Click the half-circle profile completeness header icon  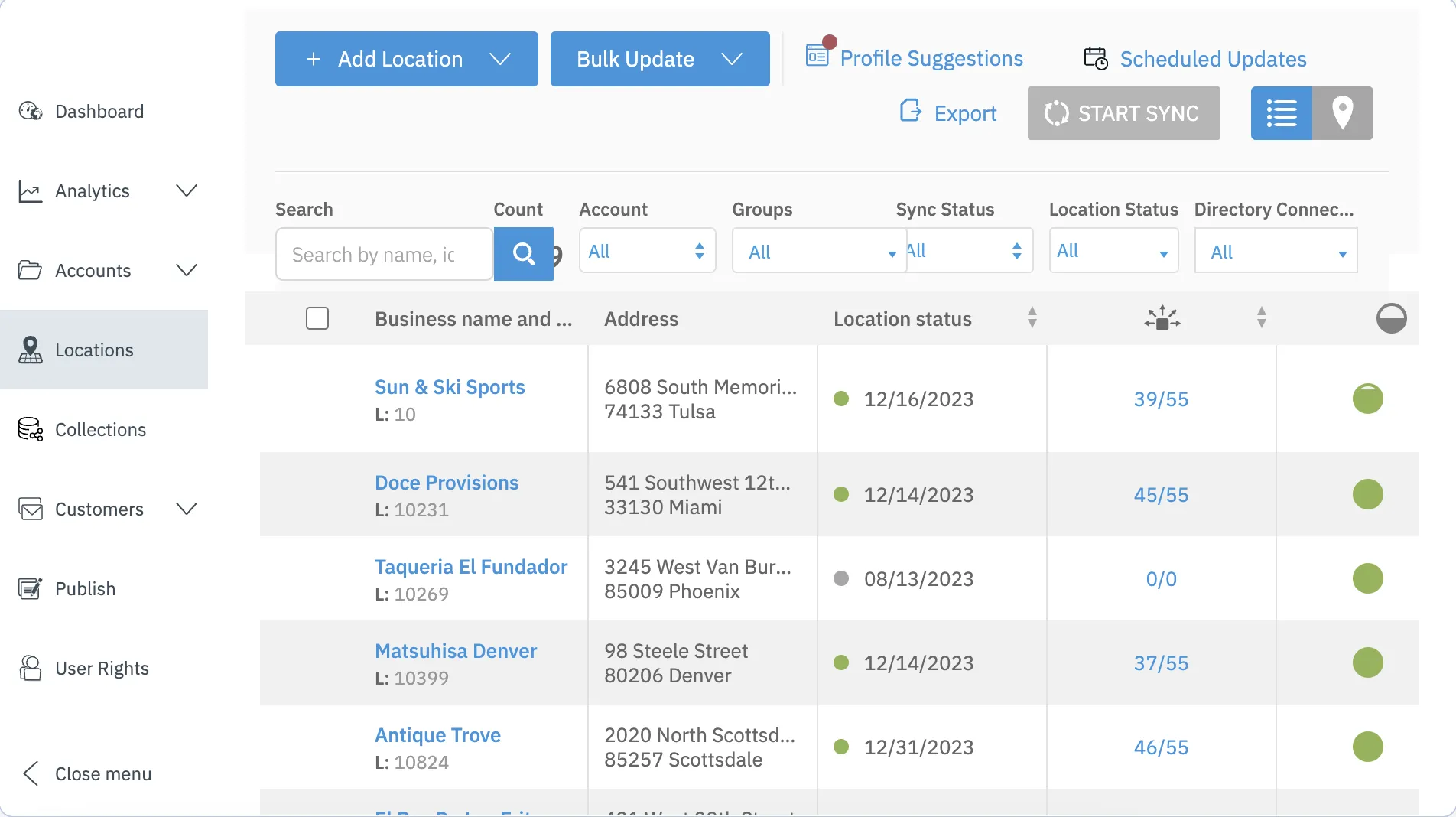(x=1391, y=318)
